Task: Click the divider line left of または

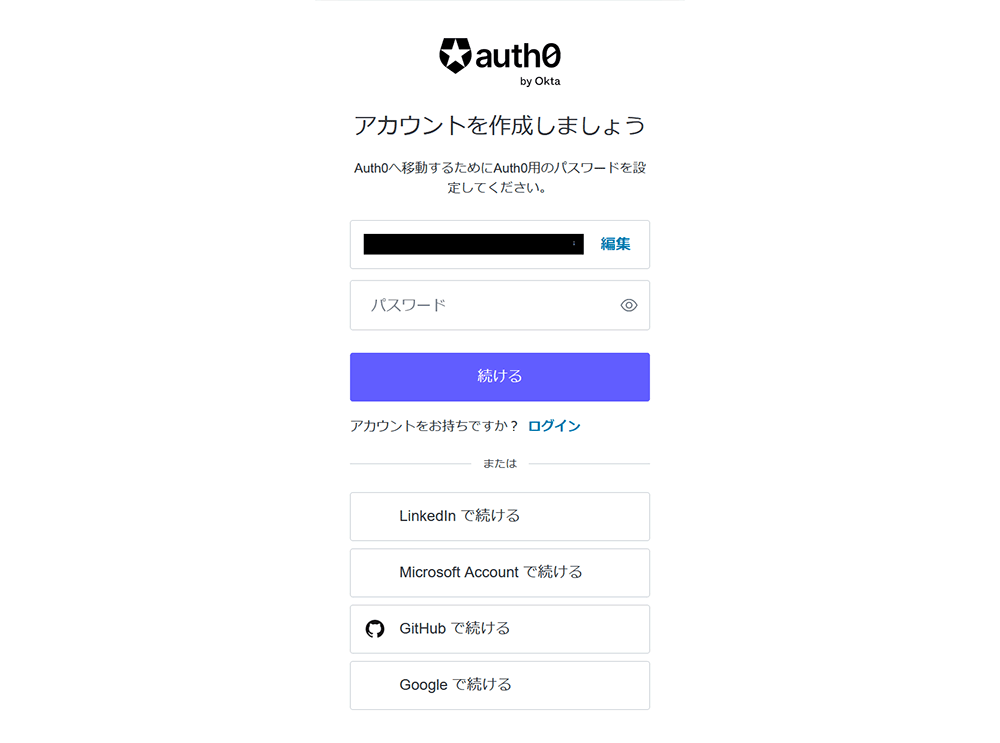Action: [x=411, y=464]
